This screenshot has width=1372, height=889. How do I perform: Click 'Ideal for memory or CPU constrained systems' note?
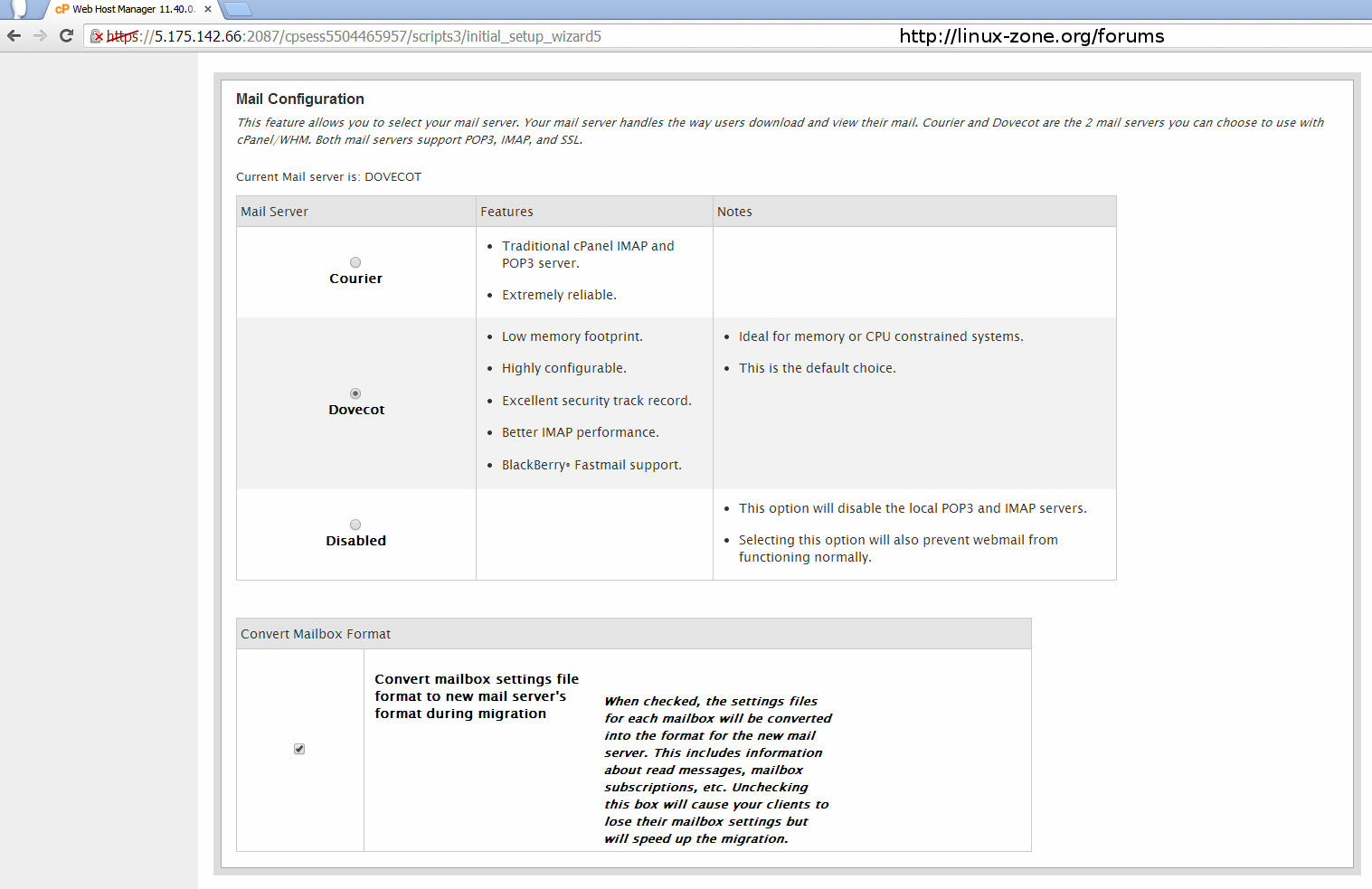click(881, 336)
